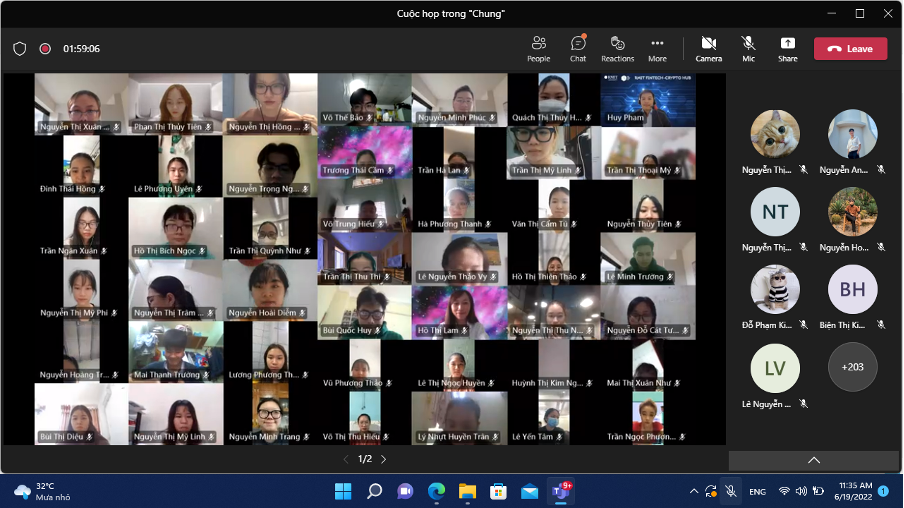Open the Reactions menu
This screenshot has width=904, height=508.
pos(617,48)
